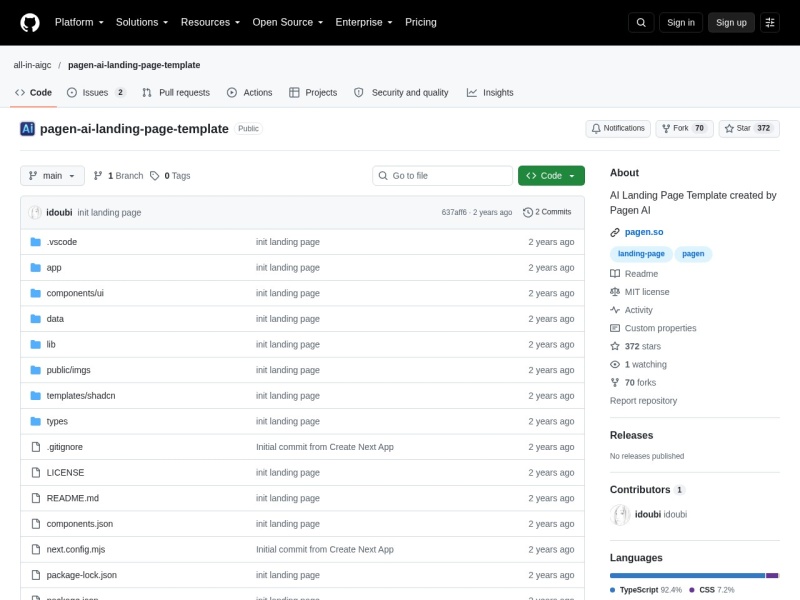Screen dimensions: 800x600
Task: Open the idoubi contributor avatar
Action: [x=620, y=514]
